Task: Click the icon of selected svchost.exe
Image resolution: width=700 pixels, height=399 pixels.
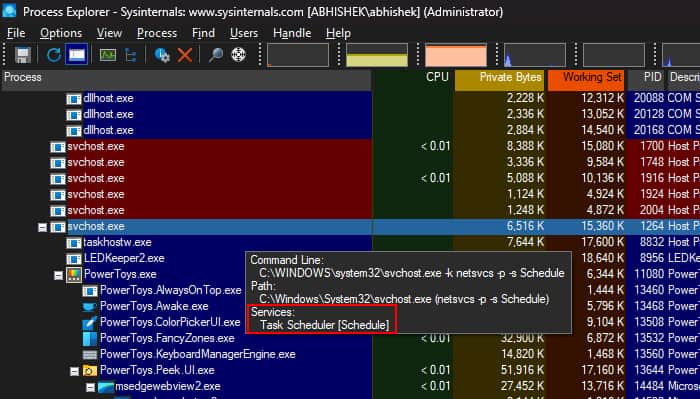Action: tap(58, 227)
